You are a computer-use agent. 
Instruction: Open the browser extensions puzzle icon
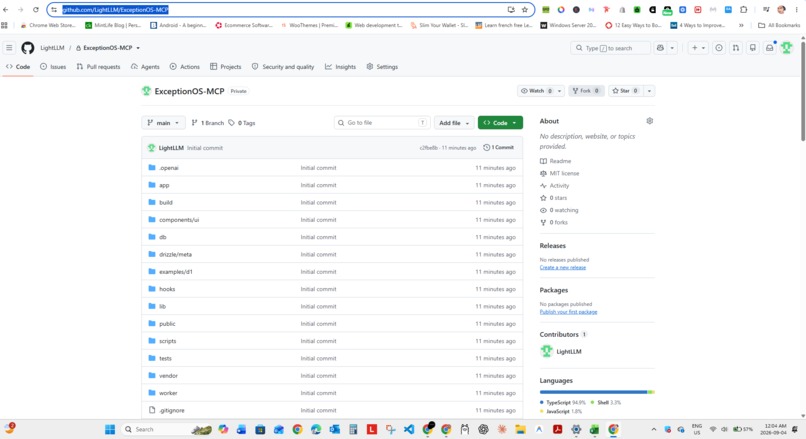coord(744,10)
